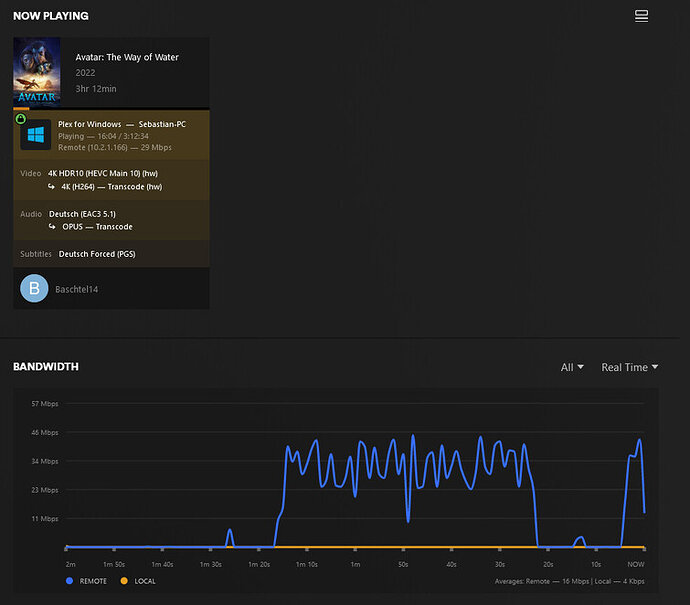Open the Avatar: The Way of Water title
The width and height of the screenshot is (690, 605).
pyautogui.click(x=127, y=57)
